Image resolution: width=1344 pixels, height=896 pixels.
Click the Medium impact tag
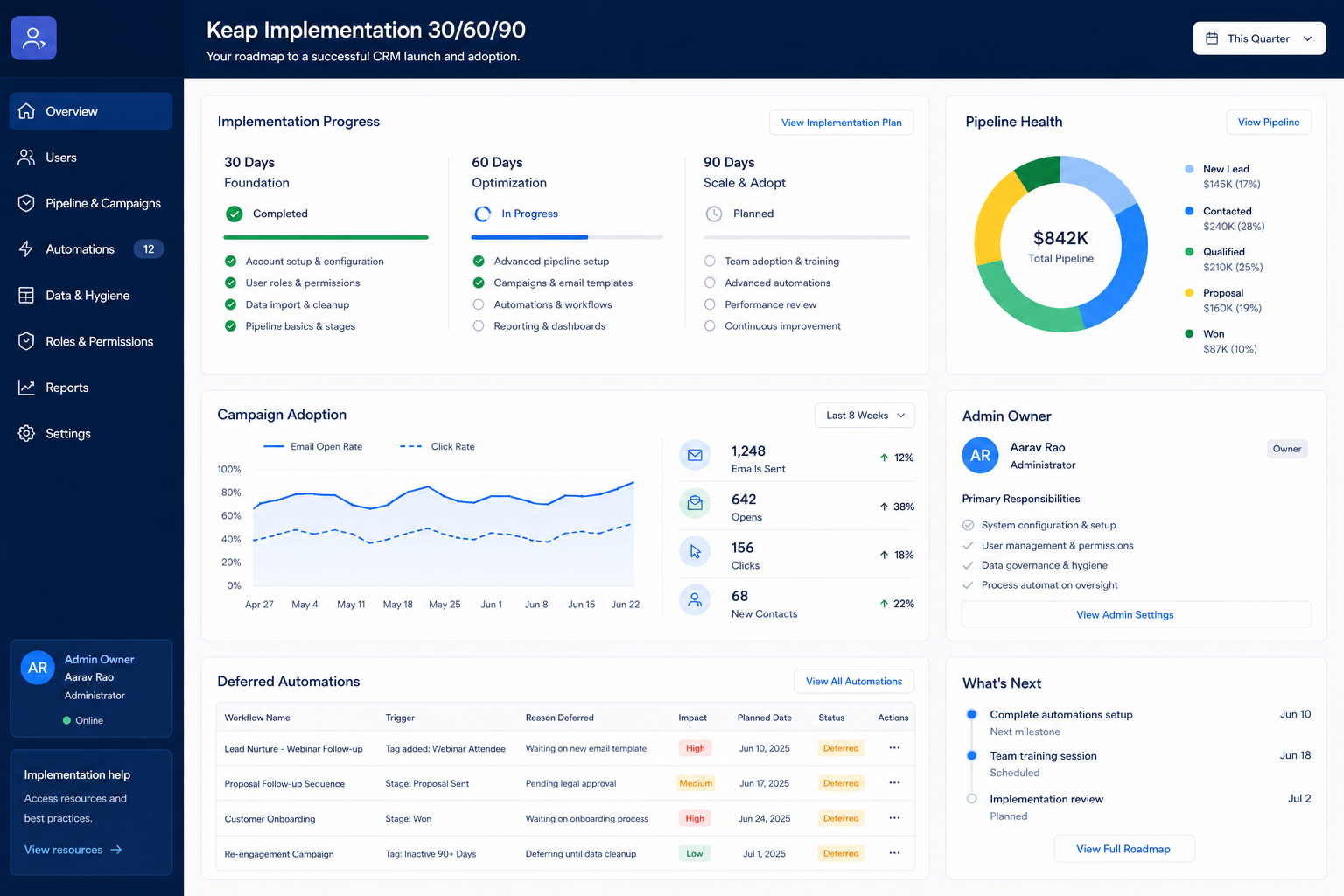click(x=696, y=783)
